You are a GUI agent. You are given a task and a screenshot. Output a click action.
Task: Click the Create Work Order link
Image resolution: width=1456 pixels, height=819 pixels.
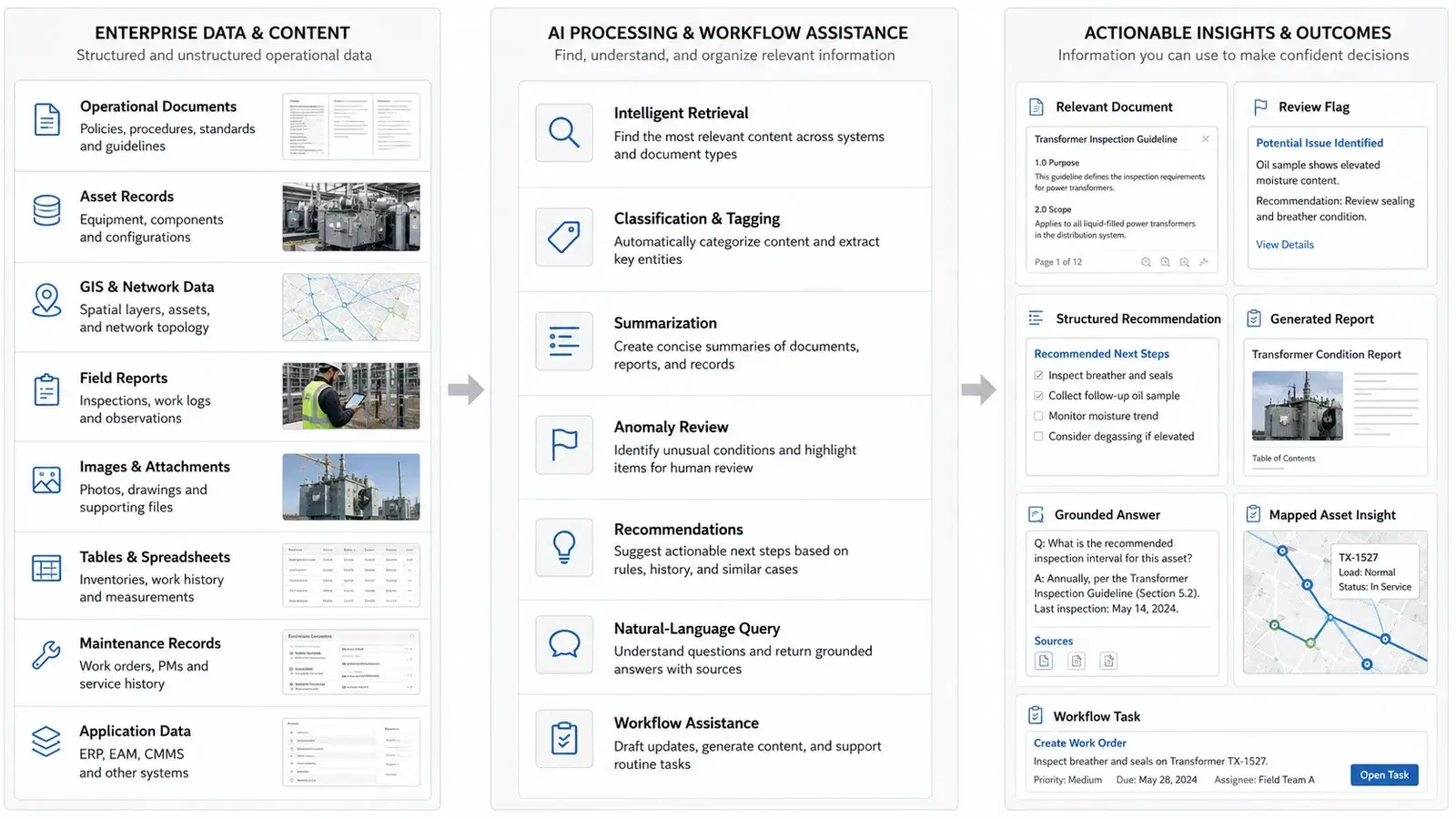coord(1080,743)
